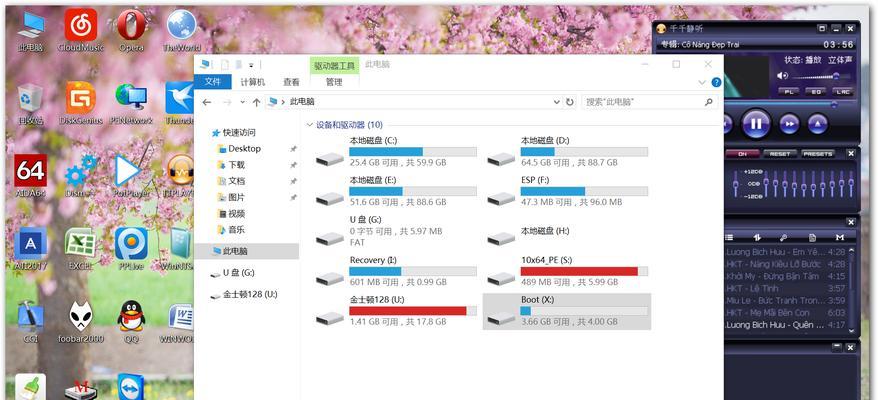This screenshot has height=400, width=878.
Task: Select 本地磁盘 (D:) drive
Action: tap(567, 151)
